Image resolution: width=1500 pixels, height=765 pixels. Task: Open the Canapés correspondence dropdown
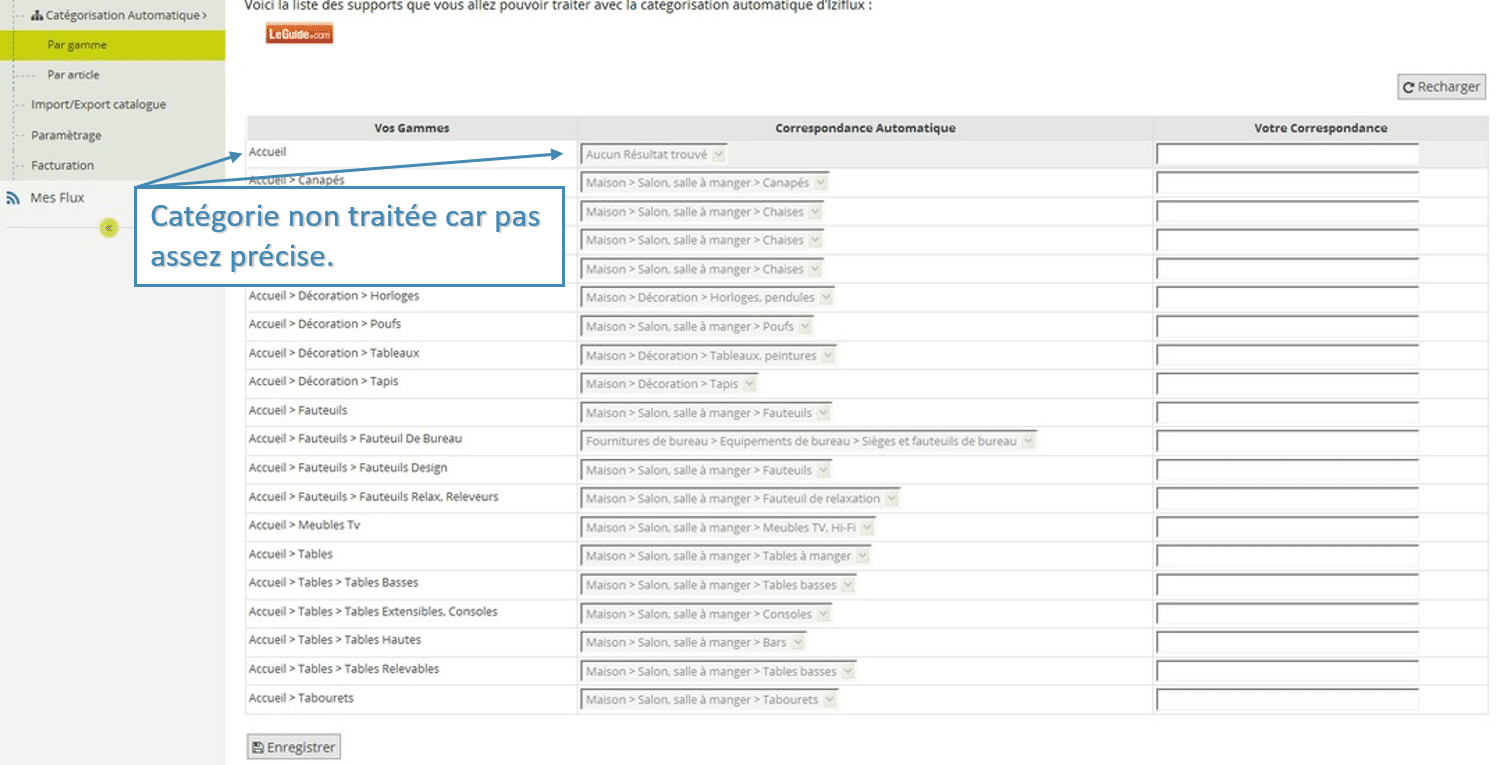[705, 184]
